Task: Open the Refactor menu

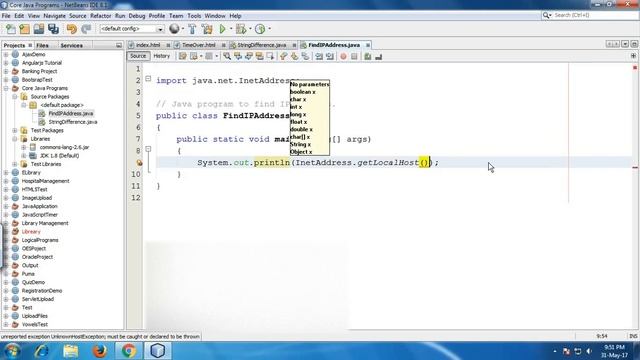Action: click(100, 16)
